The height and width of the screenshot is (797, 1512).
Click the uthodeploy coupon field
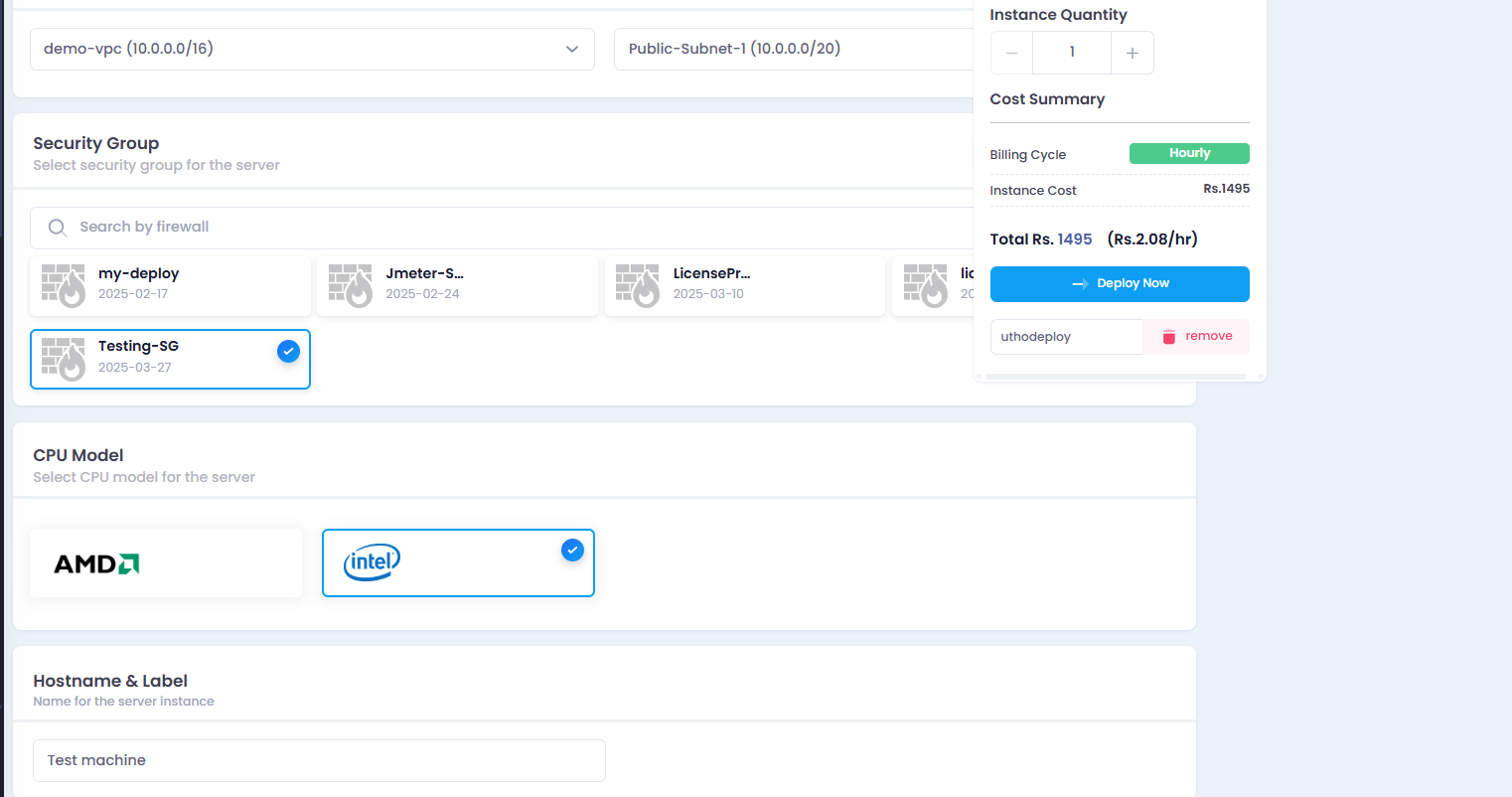point(1067,337)
